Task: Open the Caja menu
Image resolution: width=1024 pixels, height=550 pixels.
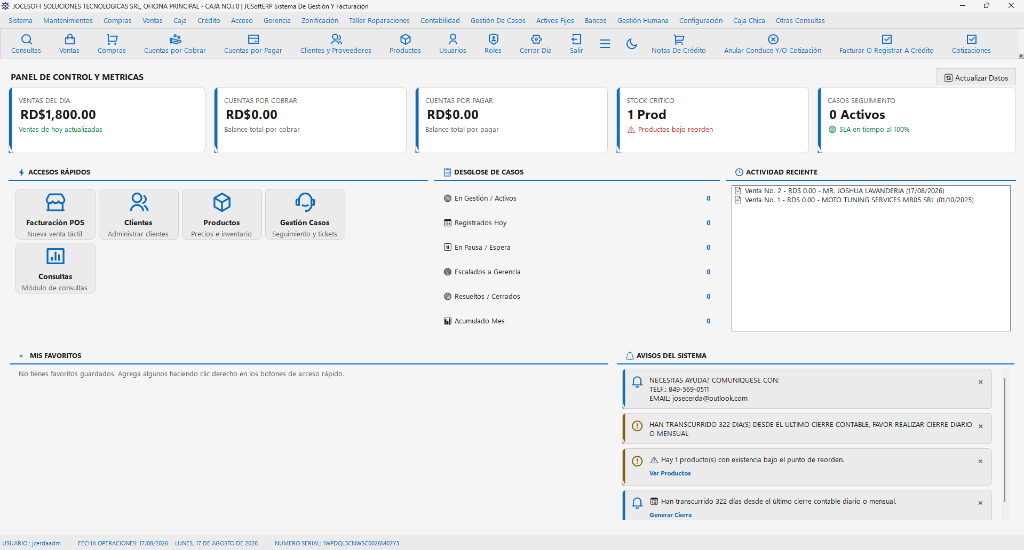Action: pyautogui.click(x=180, y=20)
